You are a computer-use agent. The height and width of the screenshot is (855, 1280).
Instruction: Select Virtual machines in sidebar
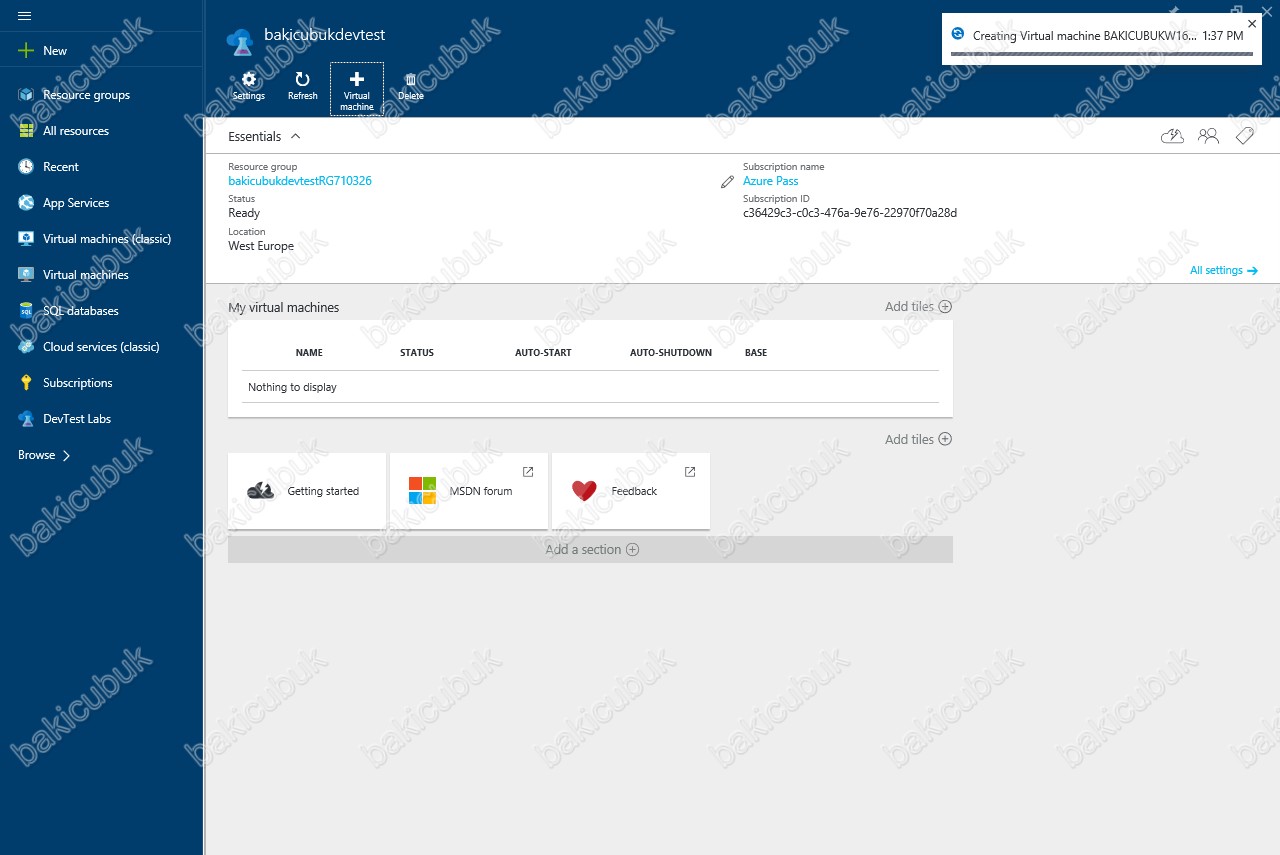pyautogui.click(x=86, y=275)
